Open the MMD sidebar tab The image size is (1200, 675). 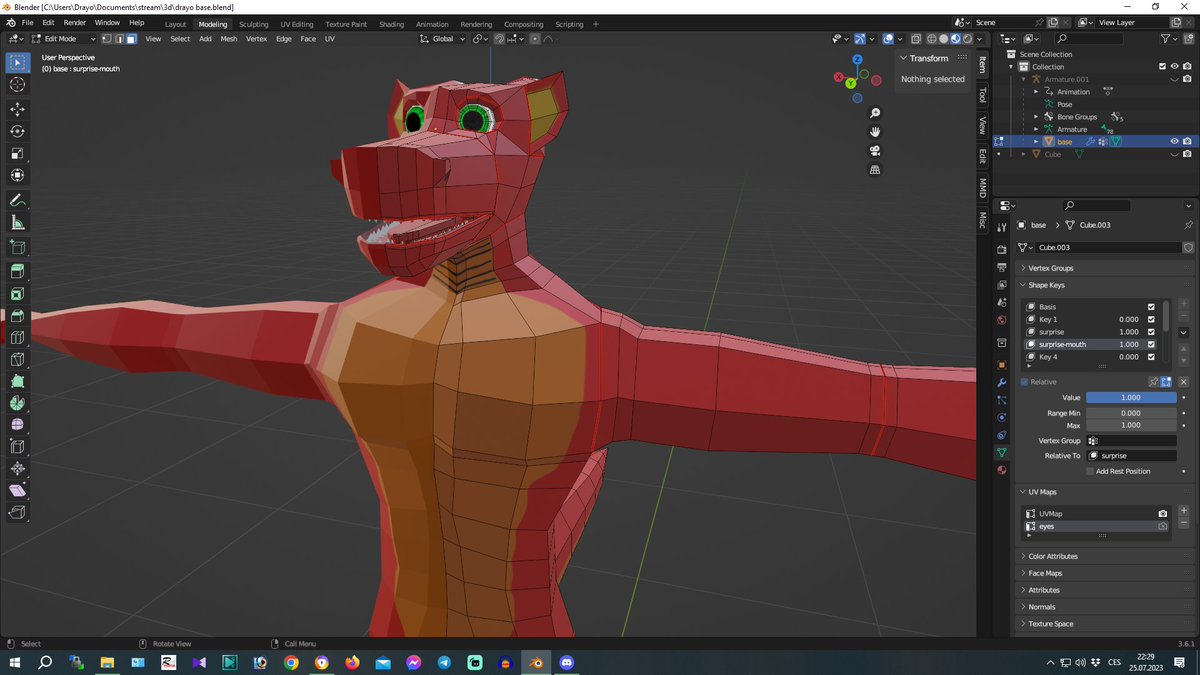pyautogui.click(x=982, y=187)
